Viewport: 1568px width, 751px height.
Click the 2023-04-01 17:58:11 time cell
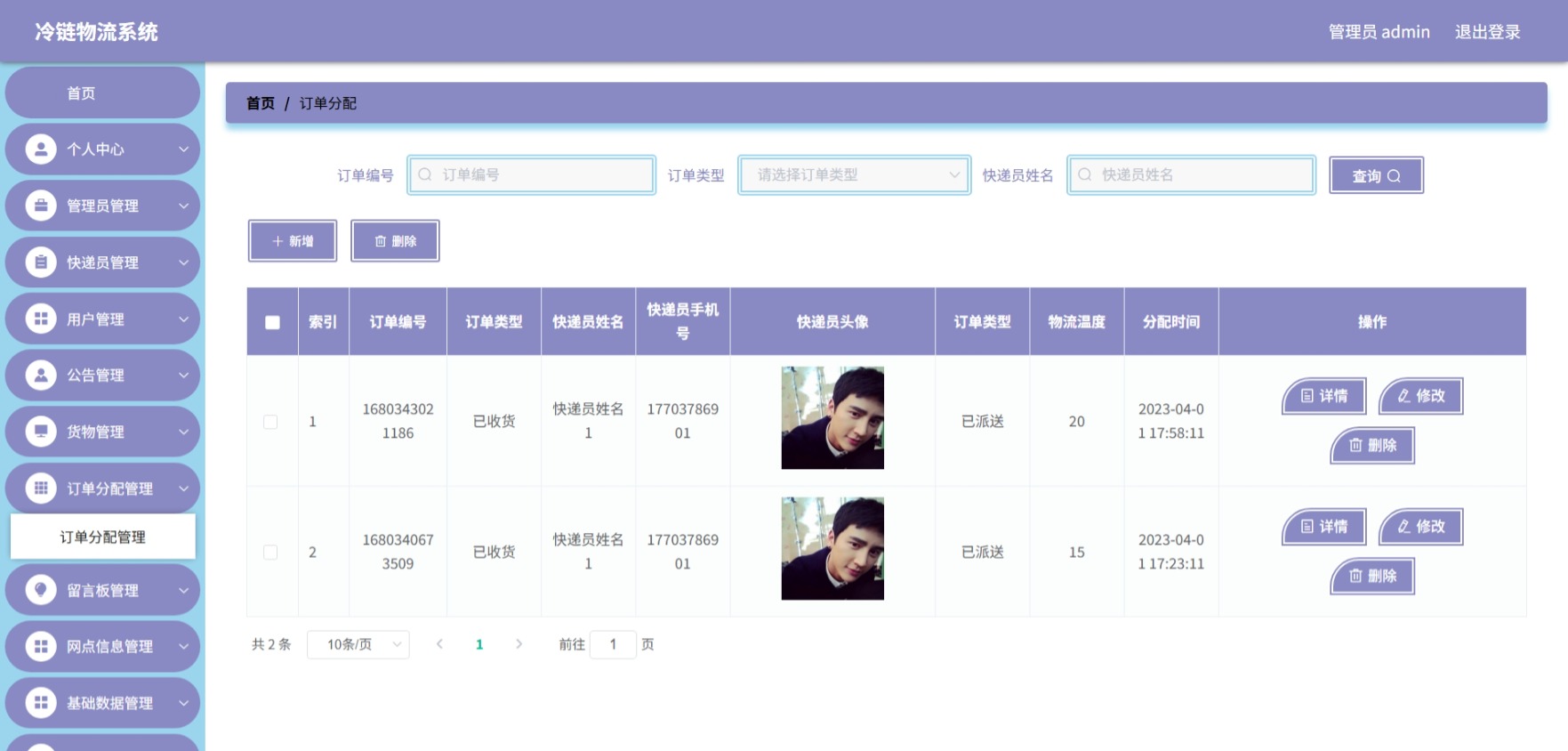click(1171, 421)
